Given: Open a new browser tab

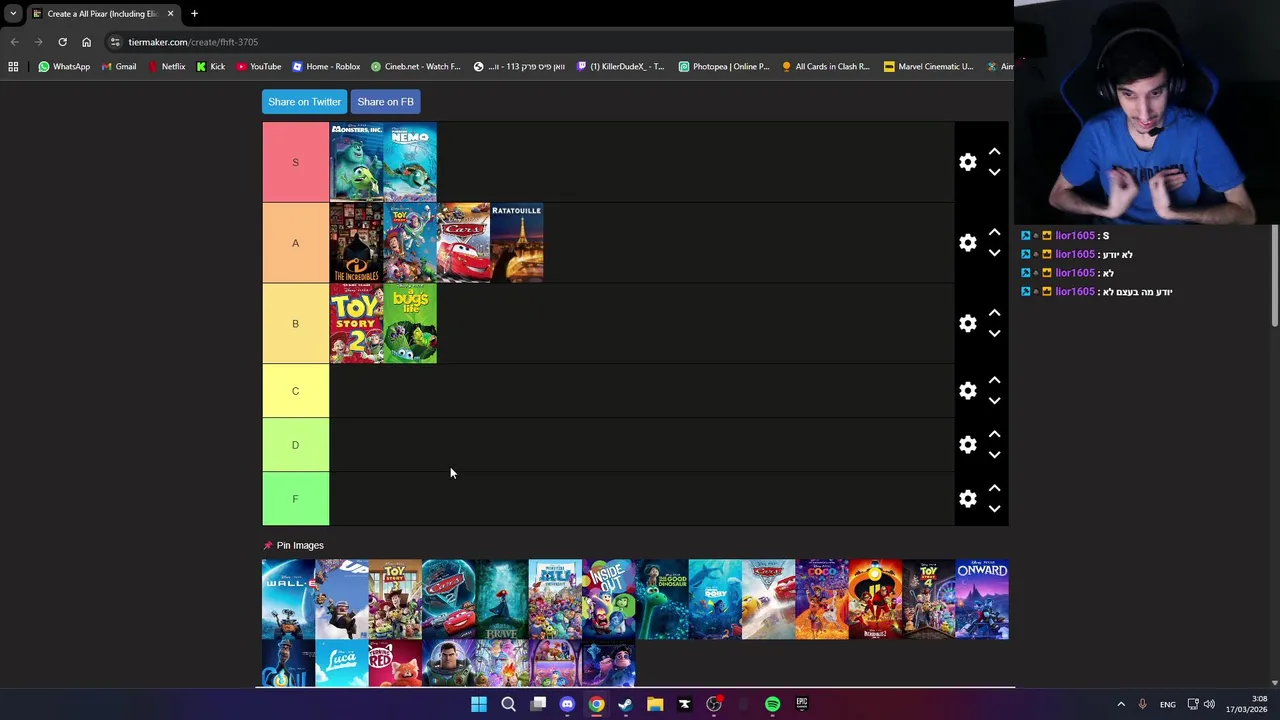Looking at the screenshot, I should [194, 13].
